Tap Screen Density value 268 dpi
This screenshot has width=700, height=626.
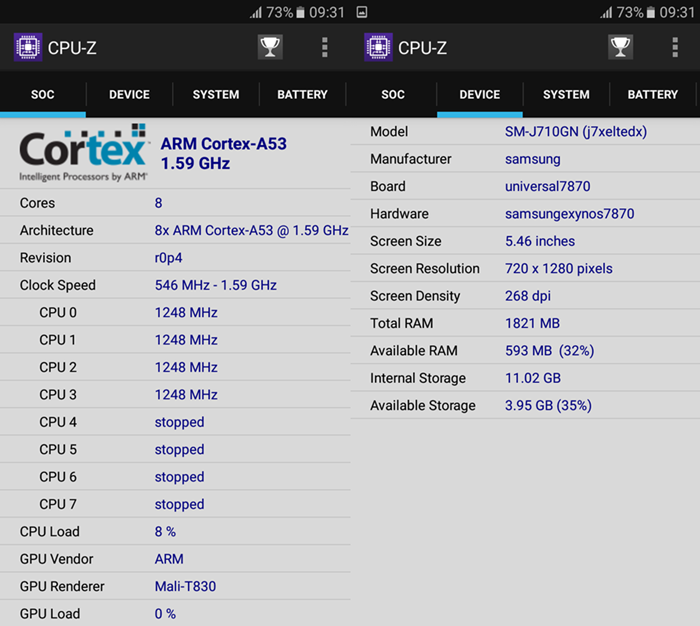(x=528, y=296)
